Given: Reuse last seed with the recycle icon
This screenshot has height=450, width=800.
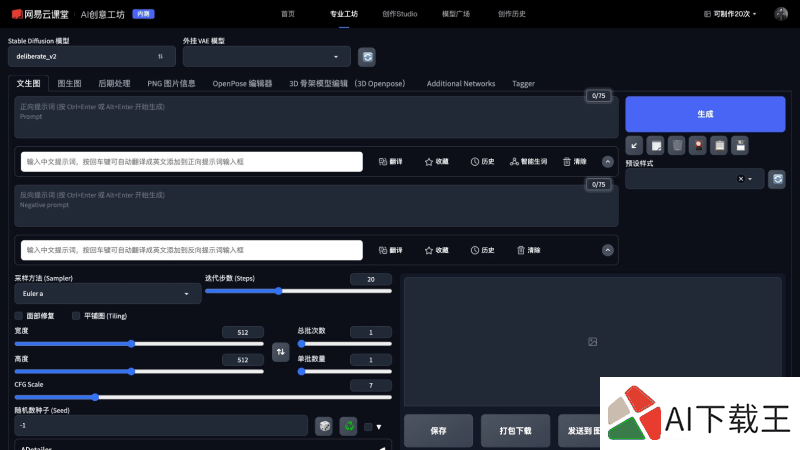Looking at the screenshot, I should 348,426.
